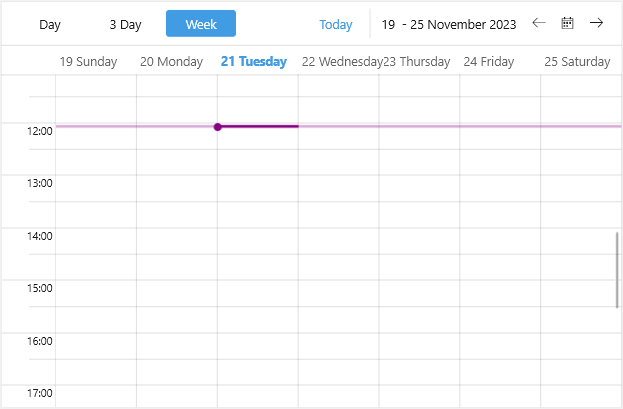Click the next week arrow icon
Image resolution: width=623 pixels, height=409 pixels.
point(597,23)
